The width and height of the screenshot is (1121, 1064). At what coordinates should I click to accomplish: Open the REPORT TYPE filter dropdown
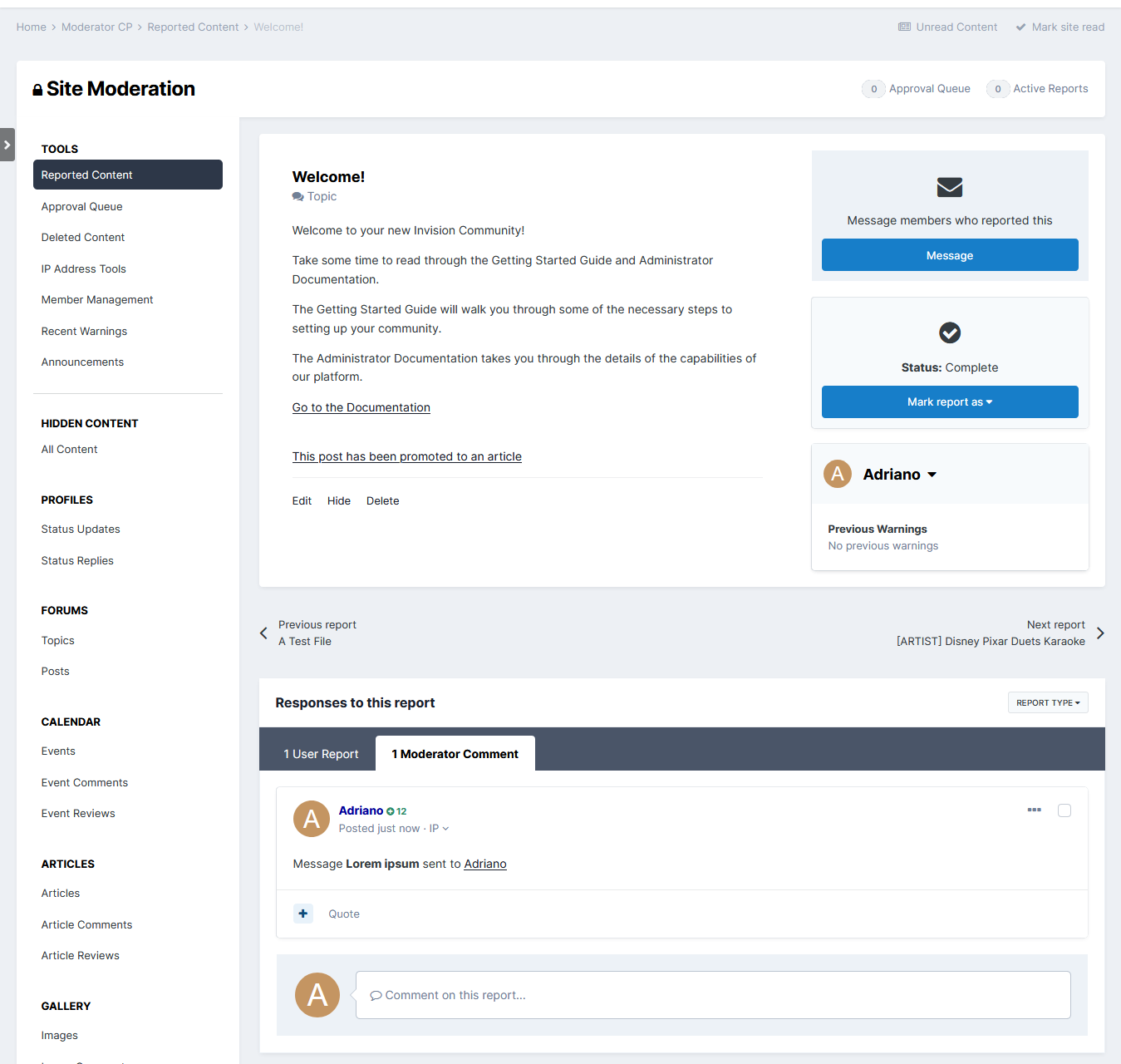(1048, 702)
